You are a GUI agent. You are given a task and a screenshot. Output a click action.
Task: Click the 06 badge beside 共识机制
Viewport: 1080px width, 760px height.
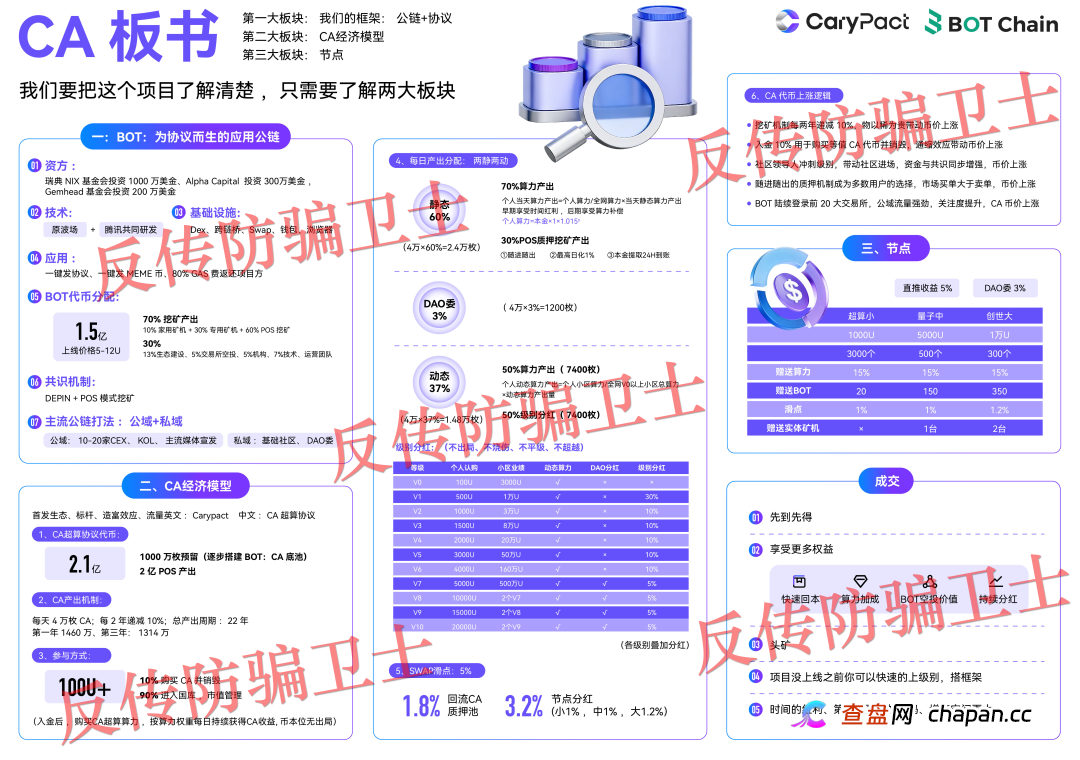[34, 381]
